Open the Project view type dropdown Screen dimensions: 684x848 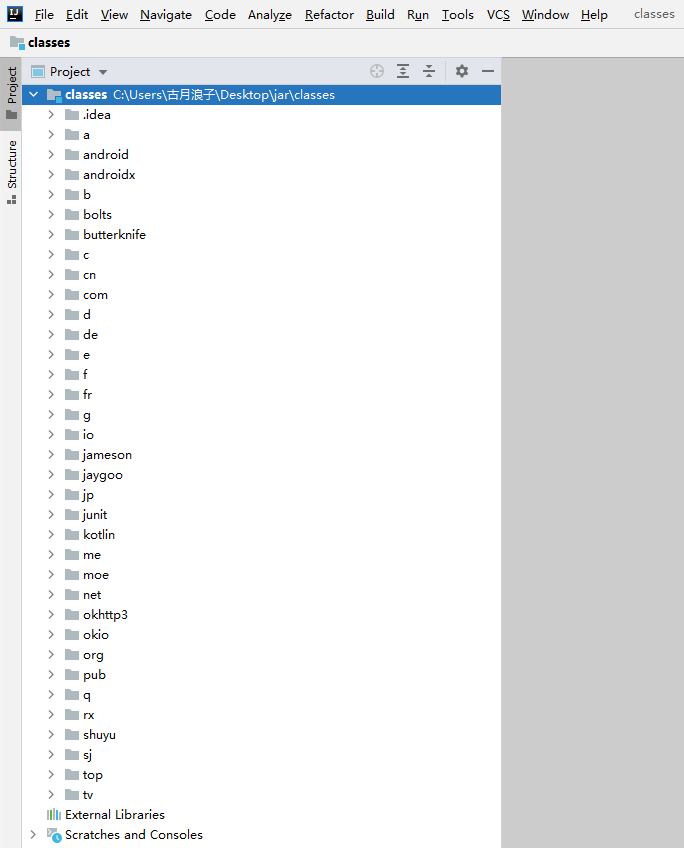(103, 72)
